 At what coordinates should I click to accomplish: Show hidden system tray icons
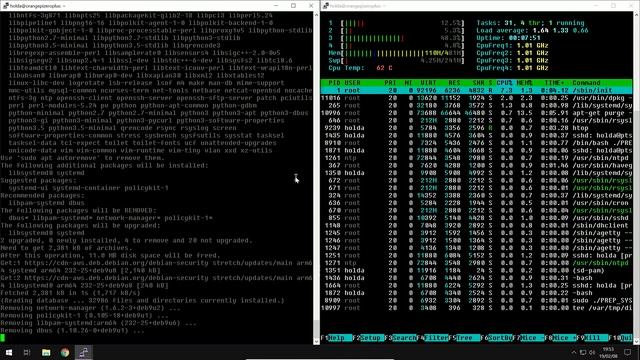point(574,352)
